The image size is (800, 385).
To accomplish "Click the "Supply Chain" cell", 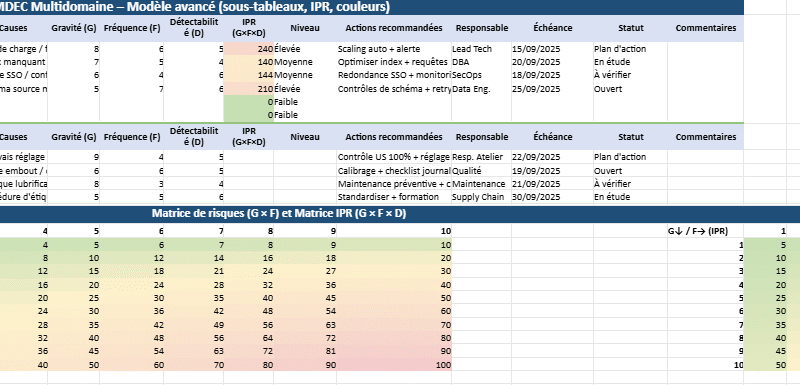I will 481,197.
